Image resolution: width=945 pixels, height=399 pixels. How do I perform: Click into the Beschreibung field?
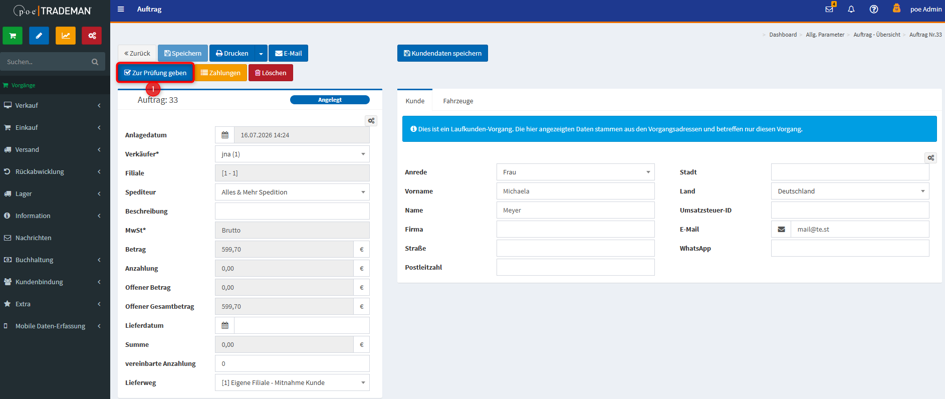coord(292,211)
